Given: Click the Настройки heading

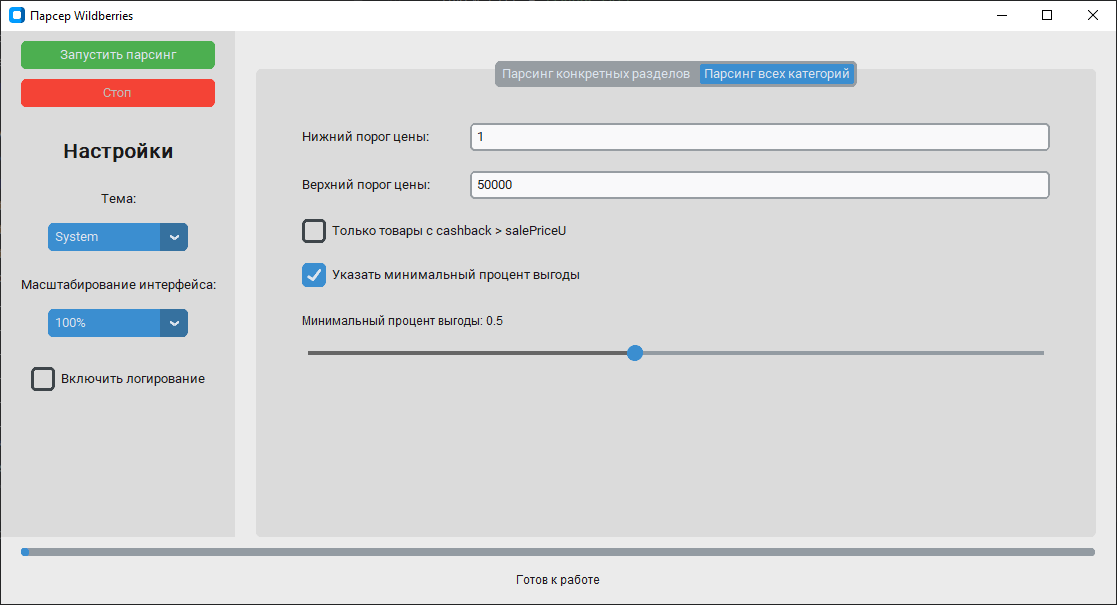Looking at the screenshot, I should (x=118, y=151).
